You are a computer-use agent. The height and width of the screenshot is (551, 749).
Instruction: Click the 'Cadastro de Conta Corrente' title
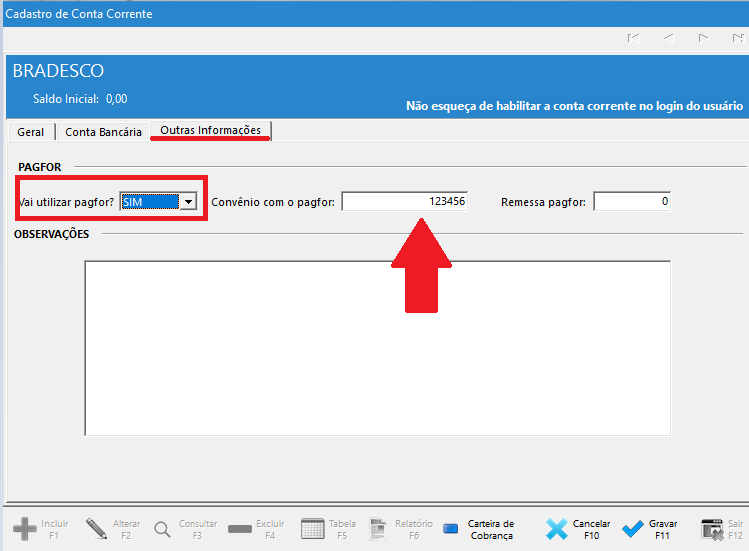click(x=79, y=14)
